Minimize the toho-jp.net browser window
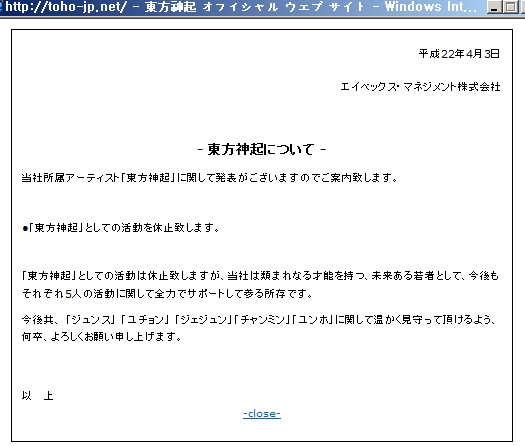Screen dimensions: 525x446 coord(494,7)
